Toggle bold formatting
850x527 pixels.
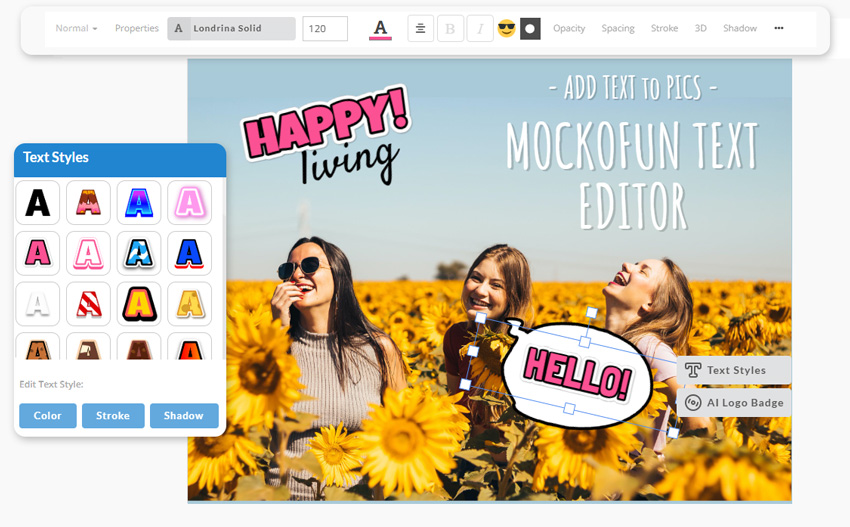(x=450, y=28)
